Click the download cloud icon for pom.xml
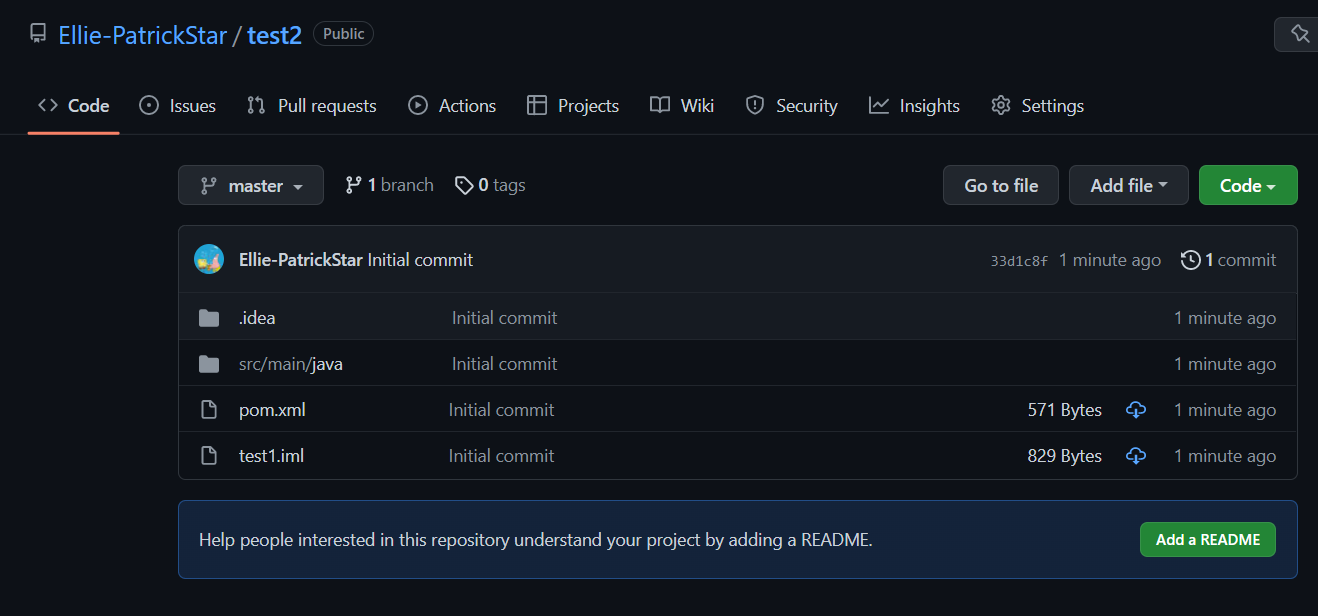1318x616 pixels. coord(1136,410)
